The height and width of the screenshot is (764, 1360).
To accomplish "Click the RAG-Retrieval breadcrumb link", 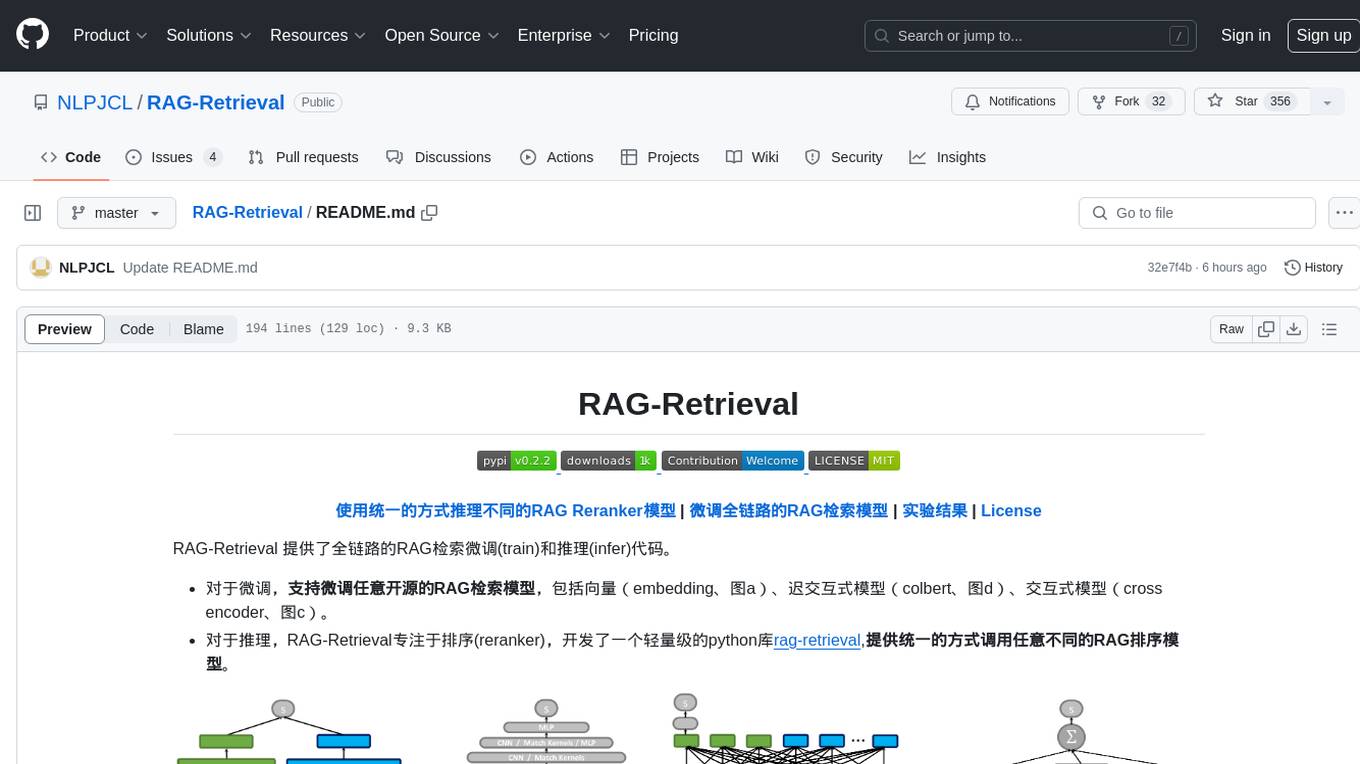I will [x=247, y=213].
